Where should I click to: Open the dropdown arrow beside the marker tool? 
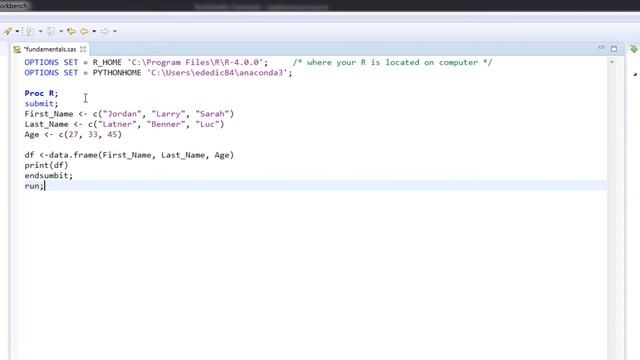point(17,31)
